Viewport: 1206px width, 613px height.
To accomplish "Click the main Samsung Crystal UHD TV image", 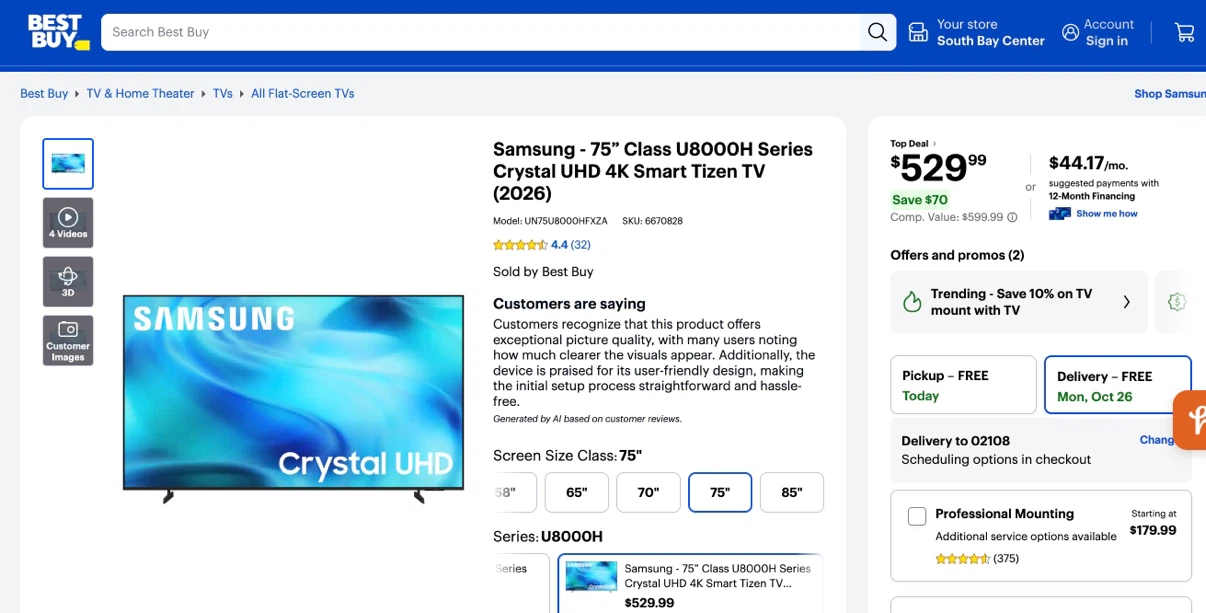I will tap(294, 398).
